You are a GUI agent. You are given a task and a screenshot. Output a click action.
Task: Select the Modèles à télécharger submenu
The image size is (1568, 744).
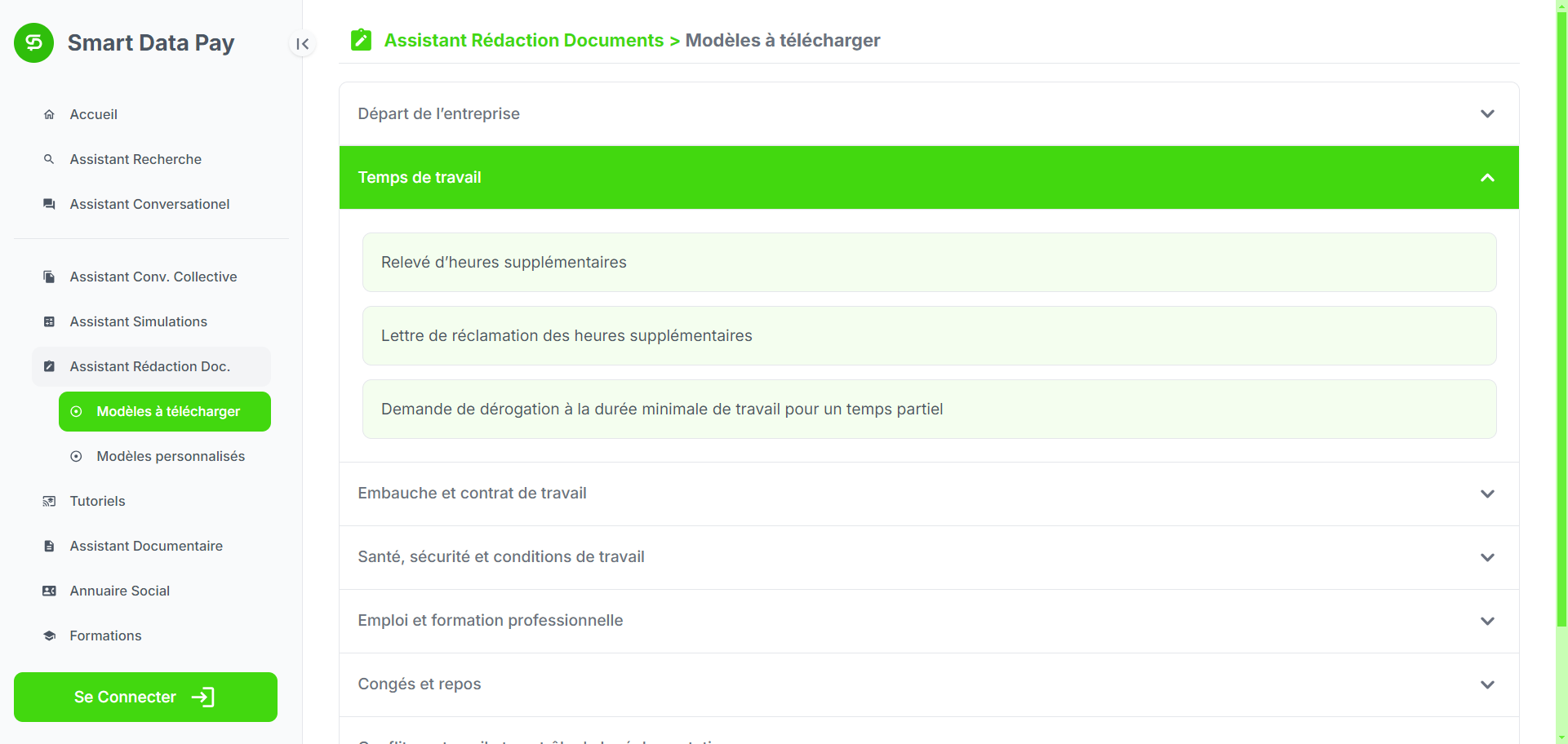(165, 411)
